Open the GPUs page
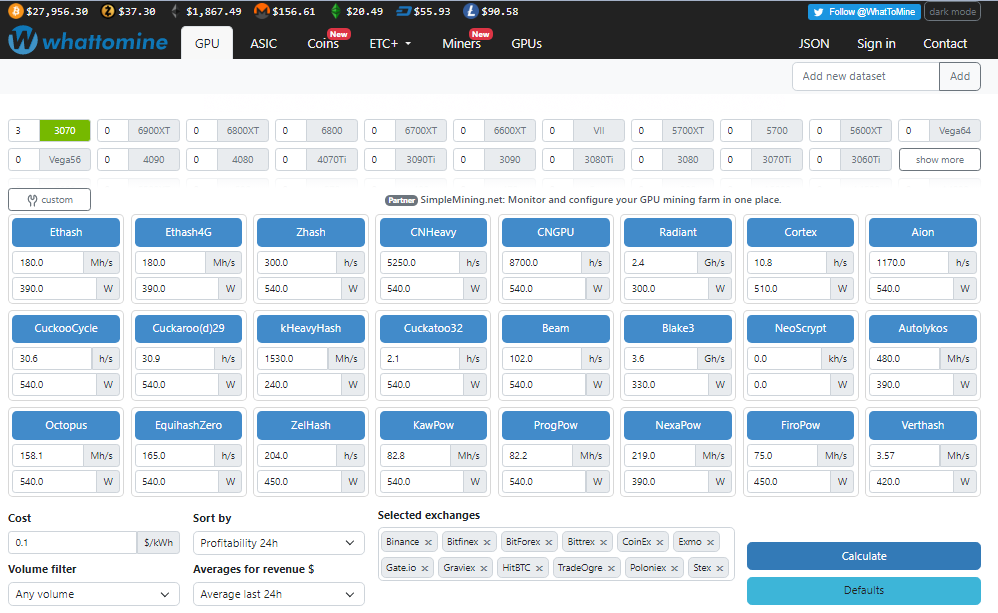998x613 pixels. pos(526,43)
